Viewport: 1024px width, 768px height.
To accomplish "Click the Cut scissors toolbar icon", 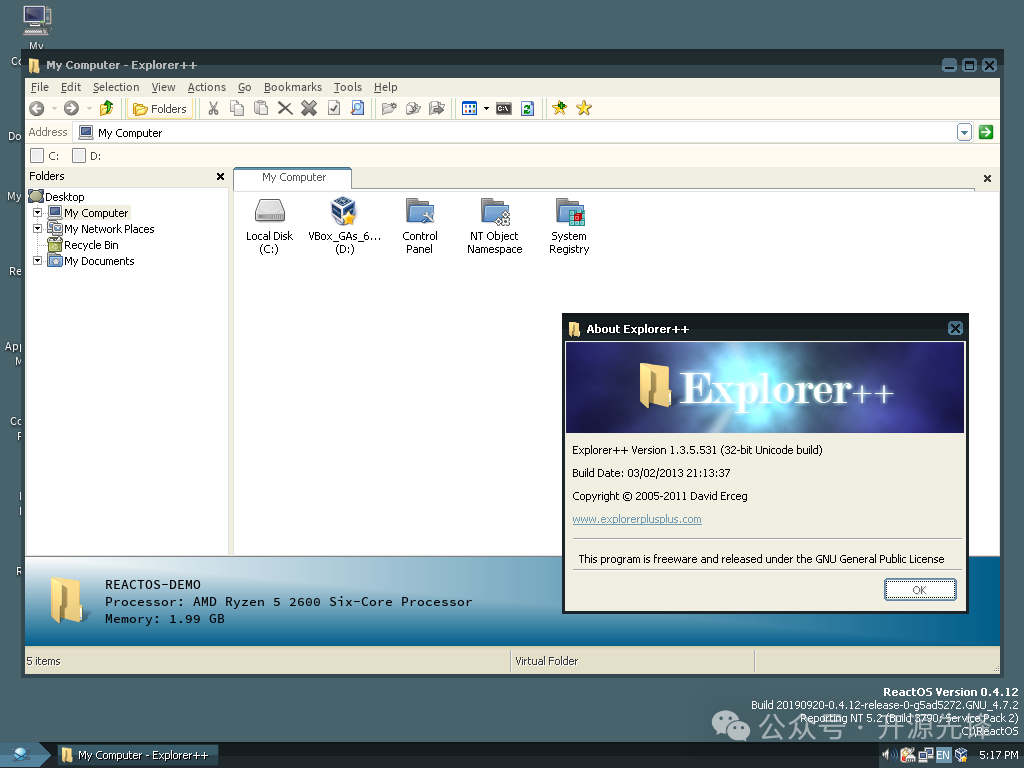I will (x=213, y=108).
